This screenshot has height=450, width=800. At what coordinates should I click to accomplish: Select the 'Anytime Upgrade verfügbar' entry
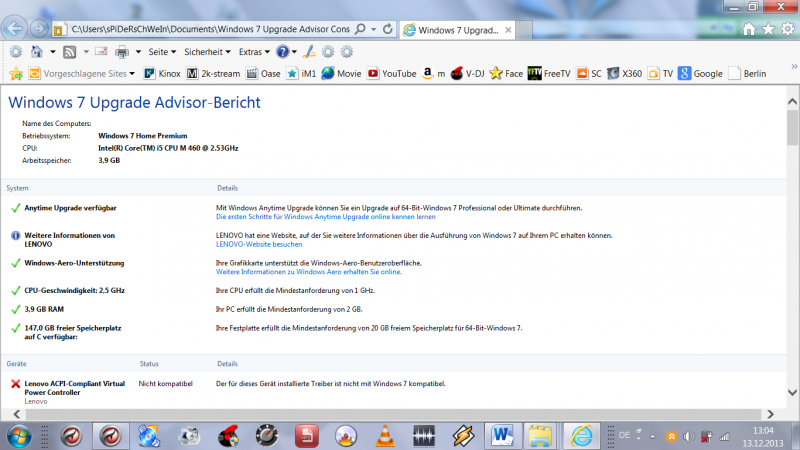click(70, 208)
